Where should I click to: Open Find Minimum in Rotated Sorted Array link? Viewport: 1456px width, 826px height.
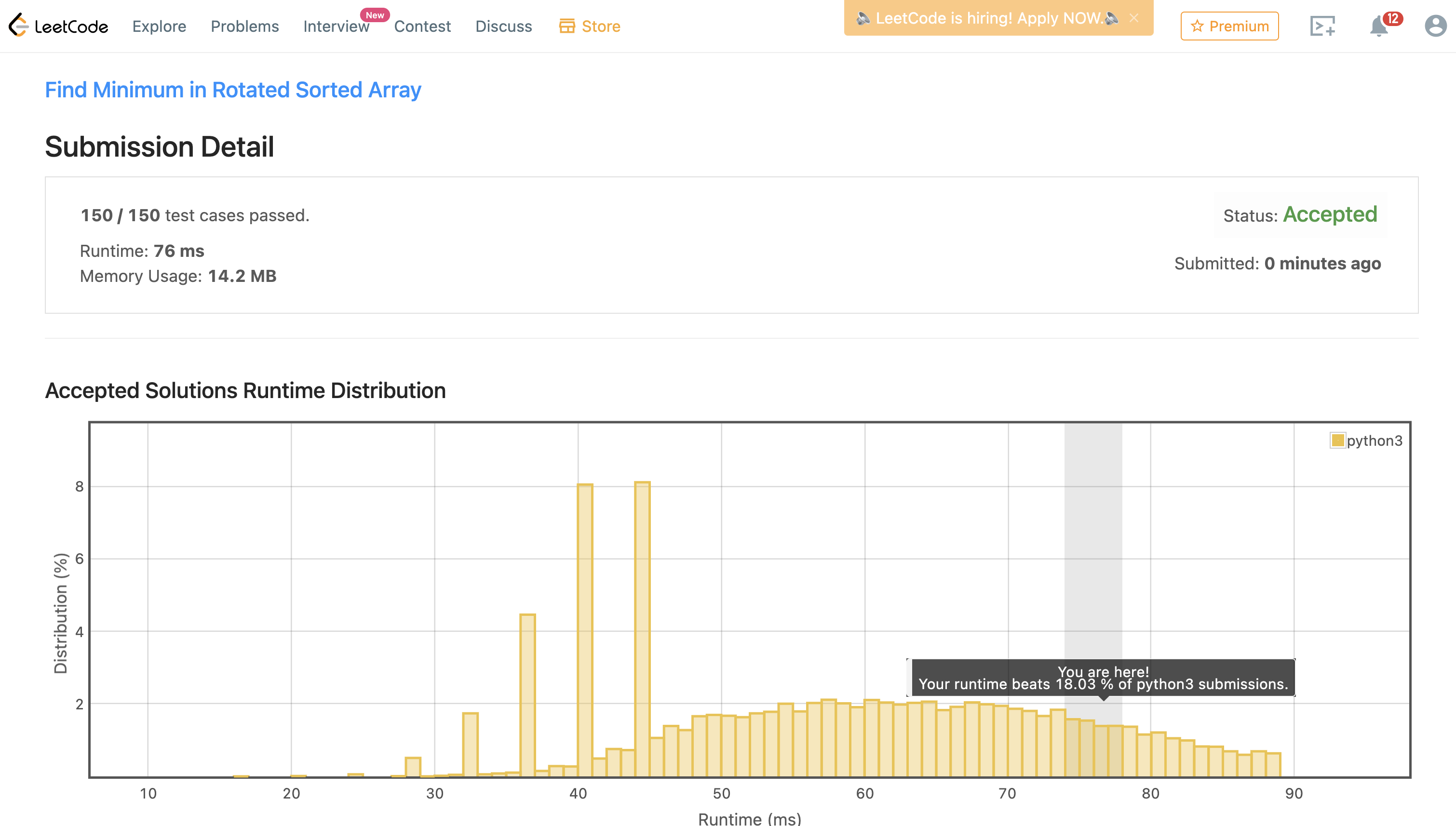pyautogui.click(x=233, y=90)
